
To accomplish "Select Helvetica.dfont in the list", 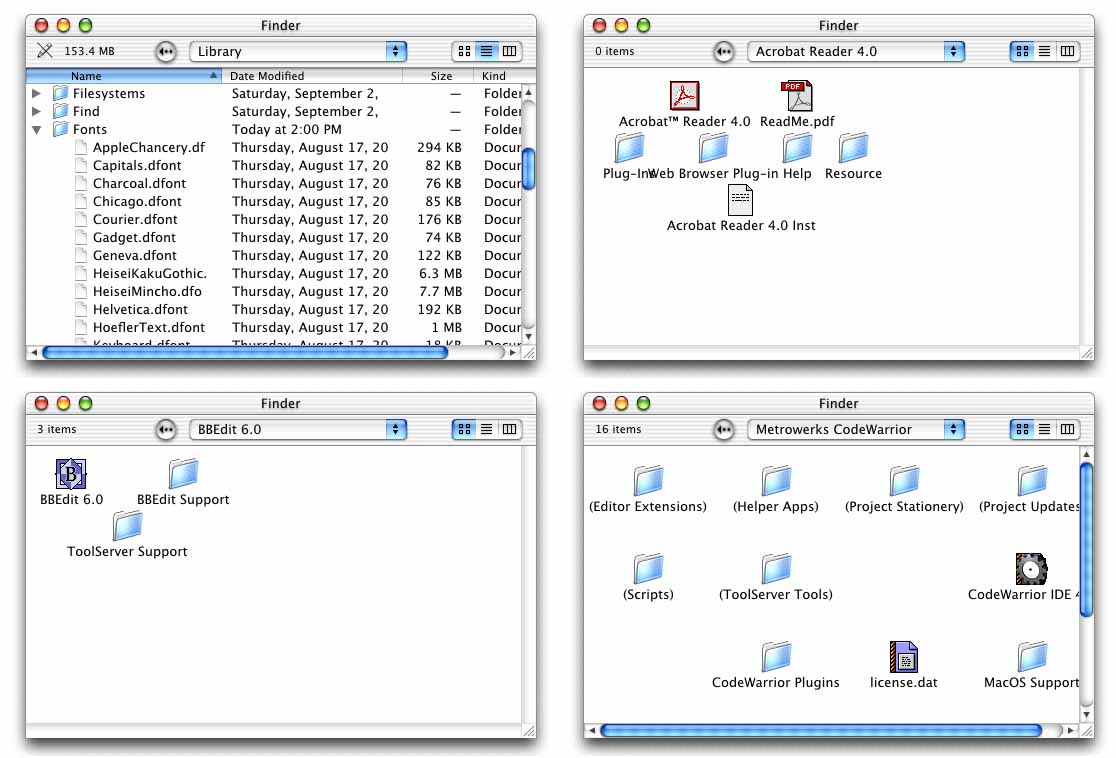I will coord(140,310).
